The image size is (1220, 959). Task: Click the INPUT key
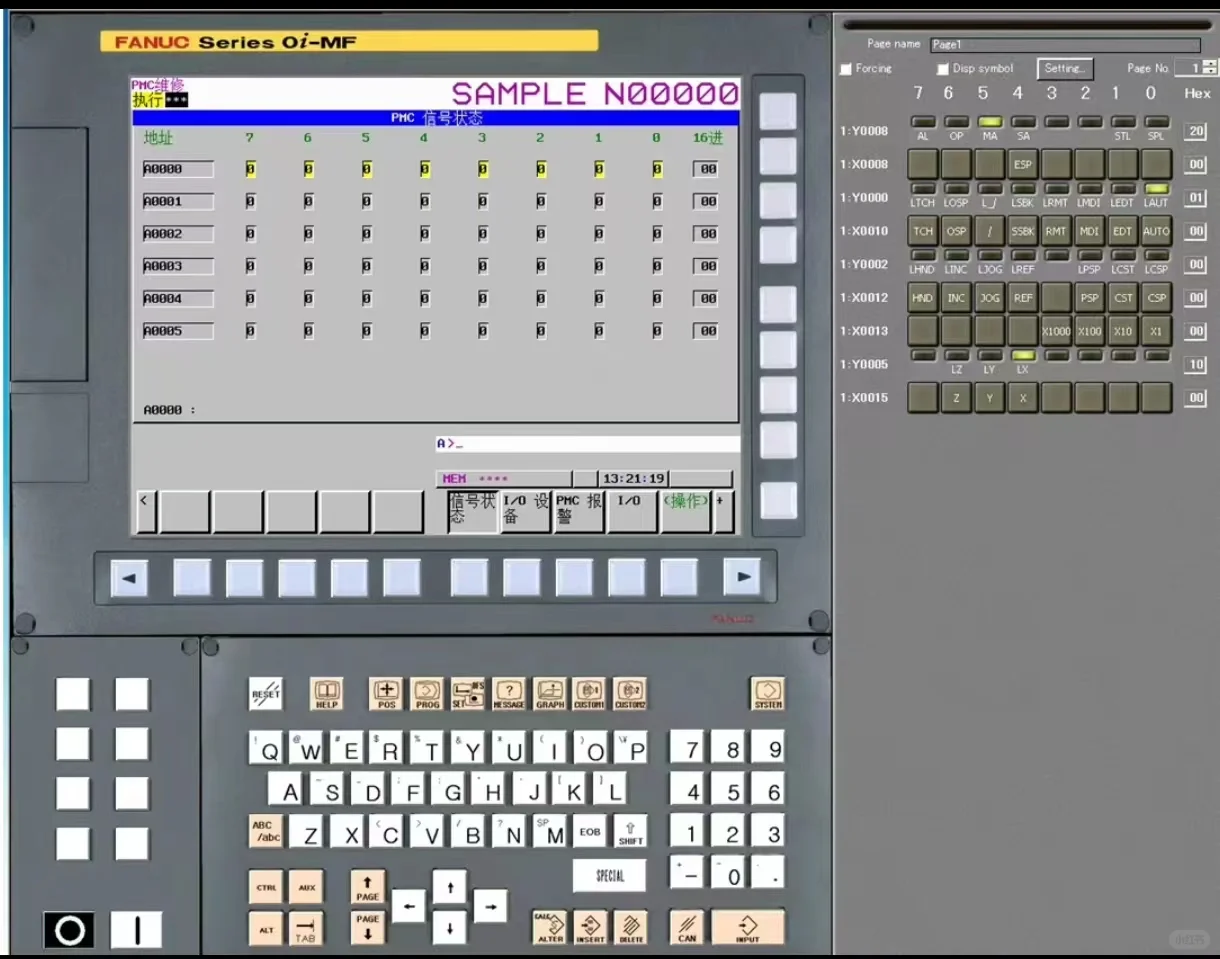tap(747, 927)
